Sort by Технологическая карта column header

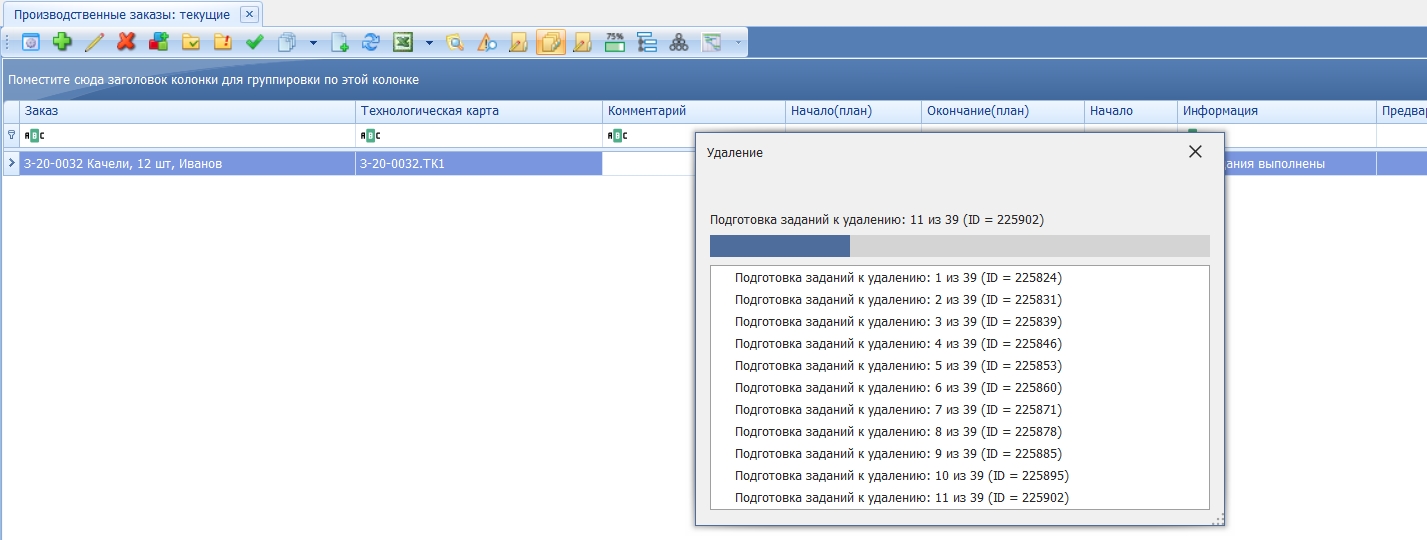pos(479,111)
